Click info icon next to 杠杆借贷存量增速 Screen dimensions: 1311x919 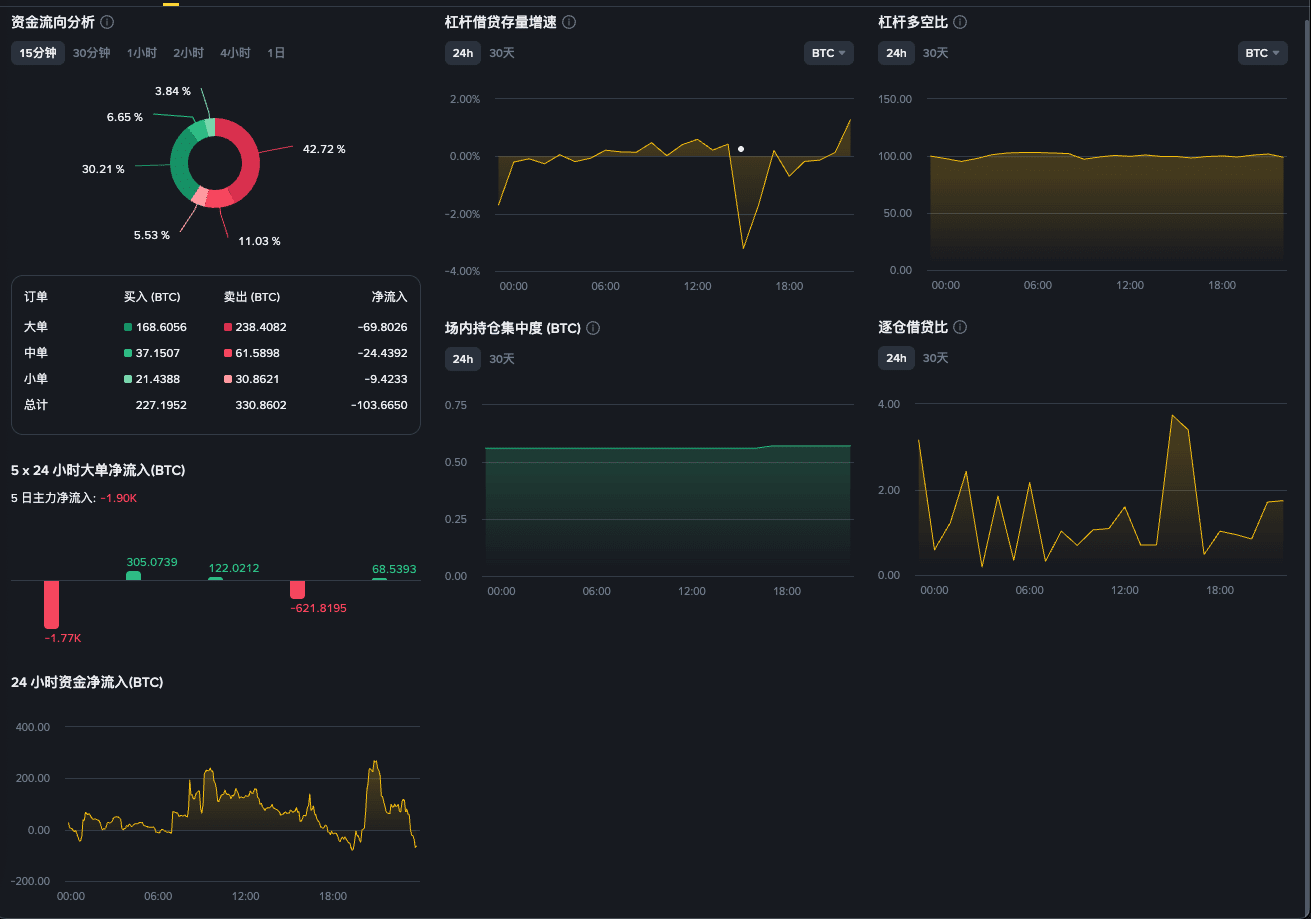coord(569,22)
